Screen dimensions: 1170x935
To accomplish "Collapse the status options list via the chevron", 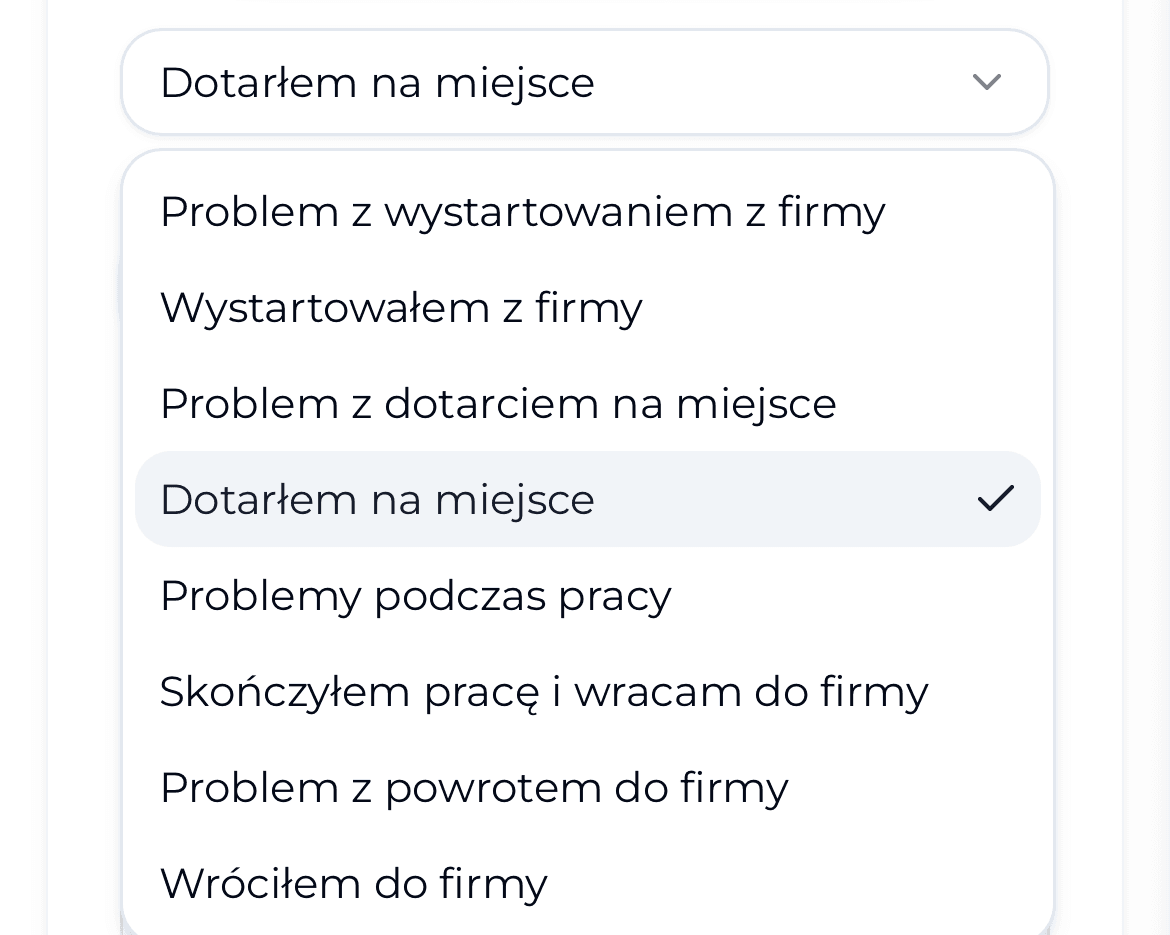I will click(x=987, y=82).
